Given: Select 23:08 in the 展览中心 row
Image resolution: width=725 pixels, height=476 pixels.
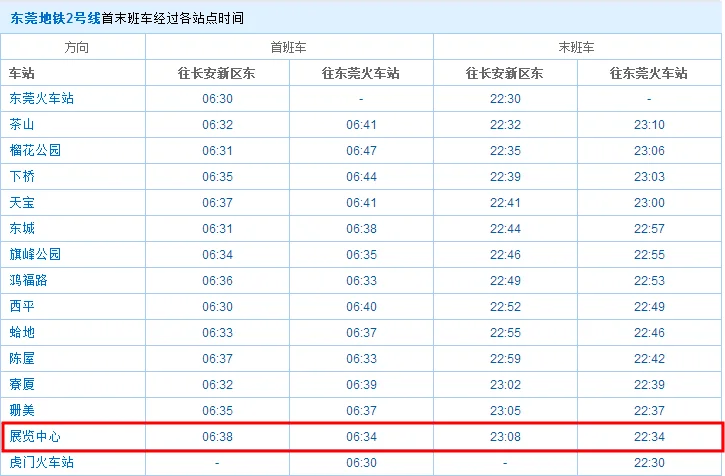Looking at the screenshot, I should [x=505, y=437].
